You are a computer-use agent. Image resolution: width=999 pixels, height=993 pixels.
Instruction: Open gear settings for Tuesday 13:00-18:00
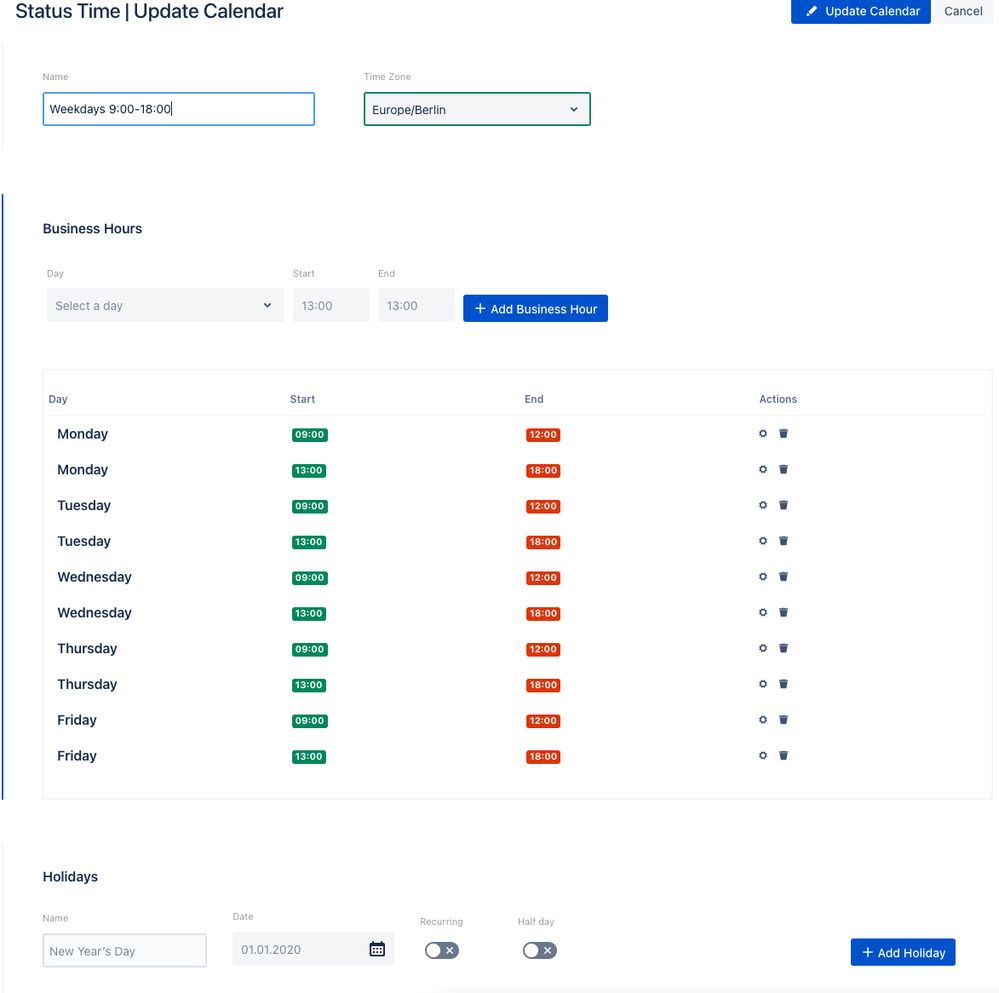[x=763, y=541]
